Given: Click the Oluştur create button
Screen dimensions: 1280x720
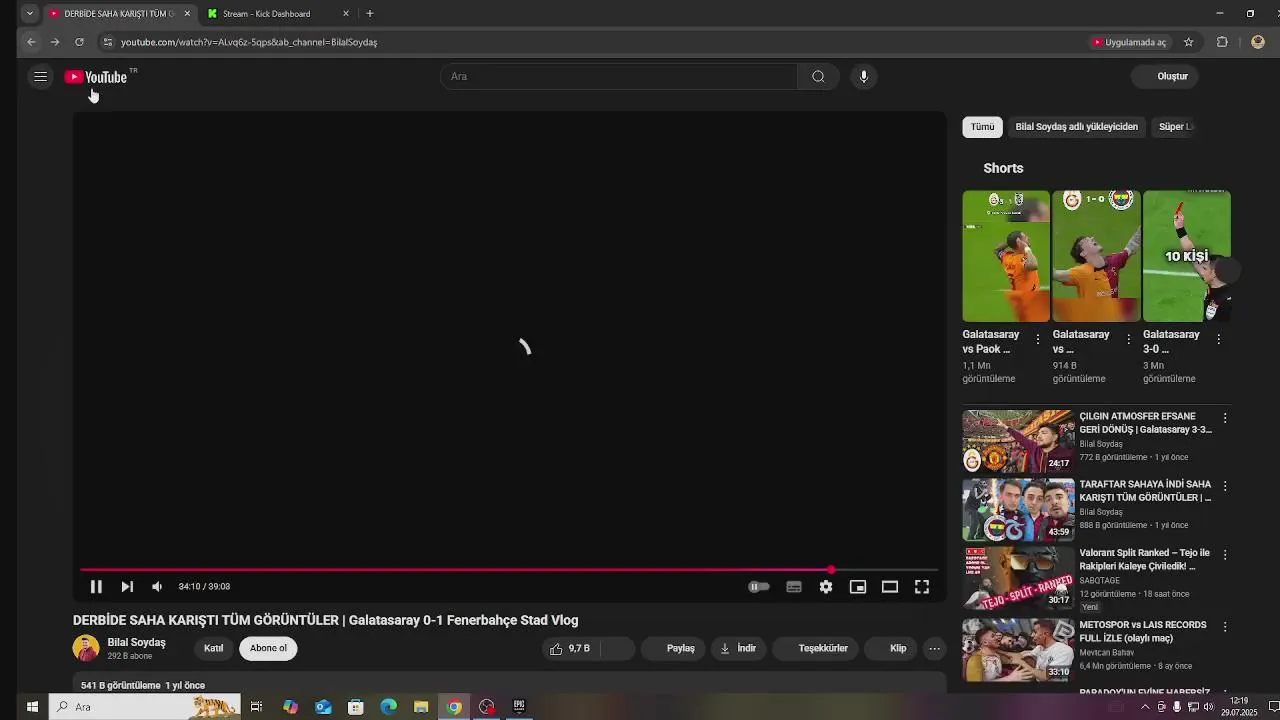Looking at the screenshot, I should [x=1166, y=76].
